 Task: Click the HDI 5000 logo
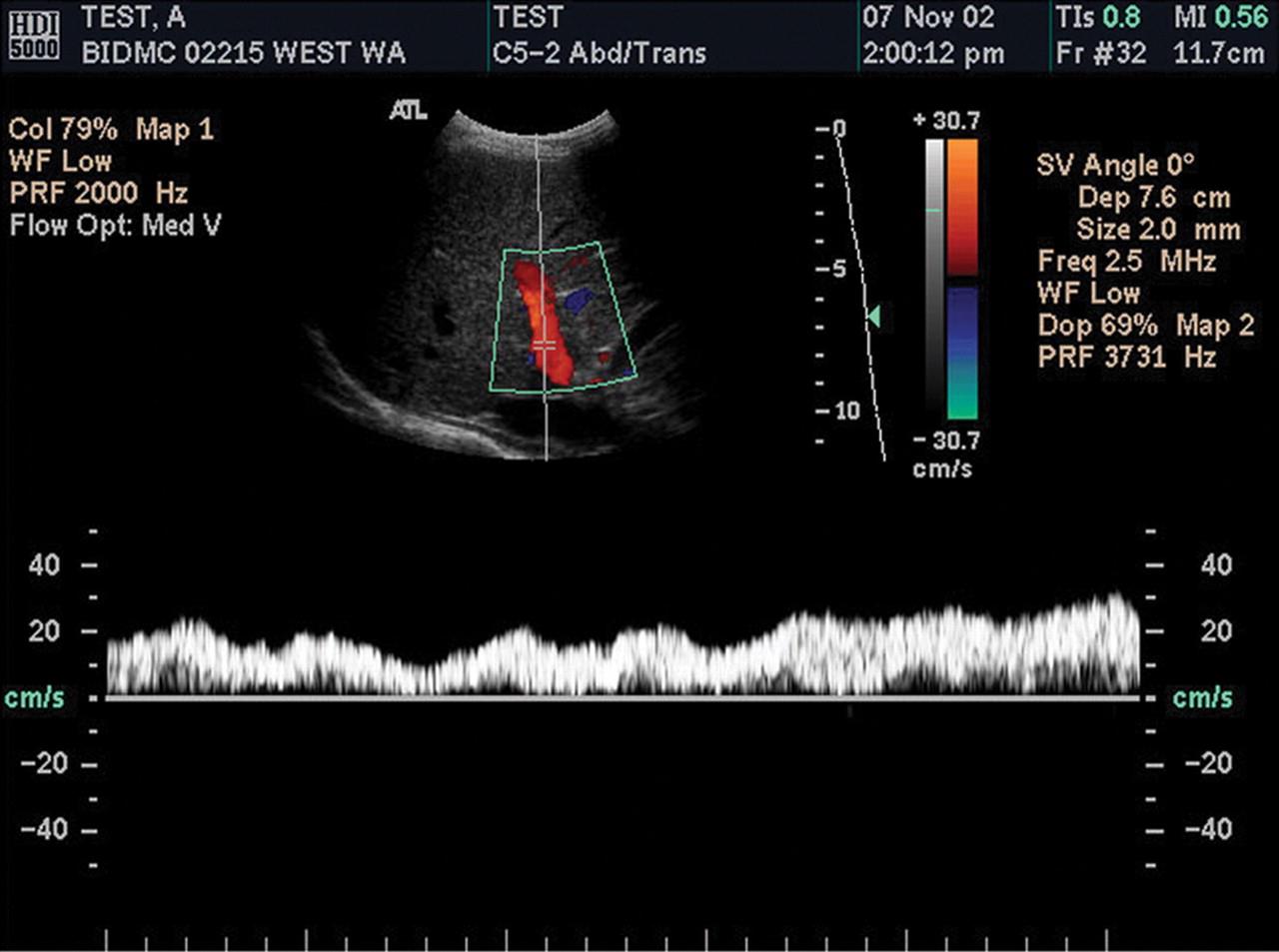(34, 37)
